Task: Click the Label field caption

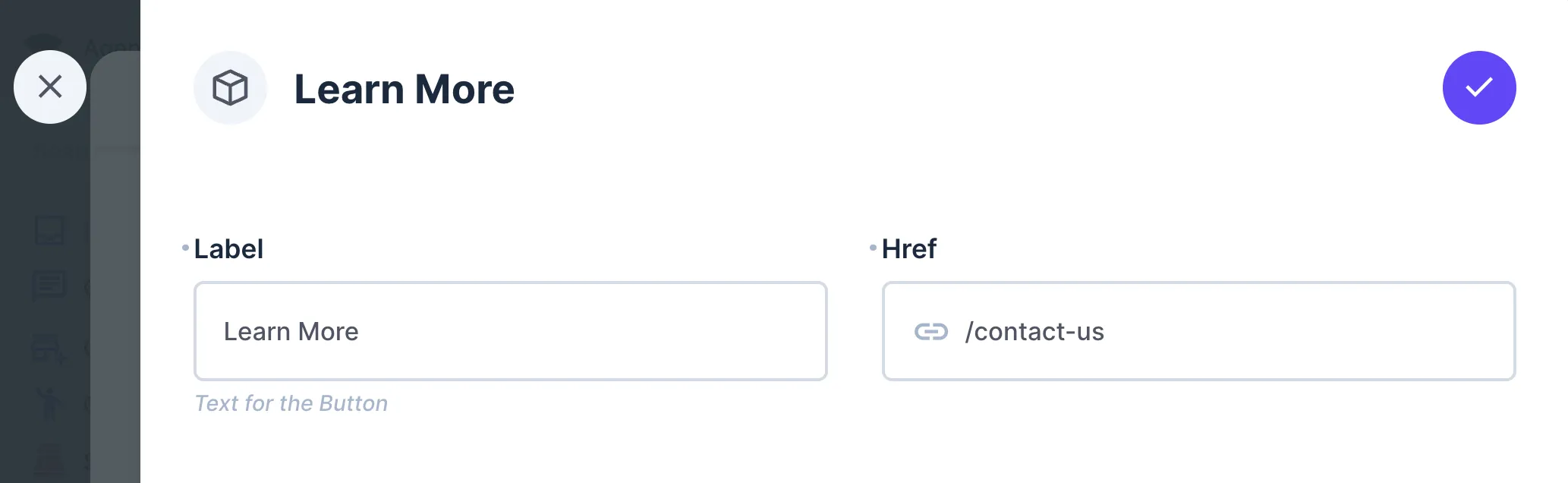Action: pyautogui.click(x=228, y=248)
